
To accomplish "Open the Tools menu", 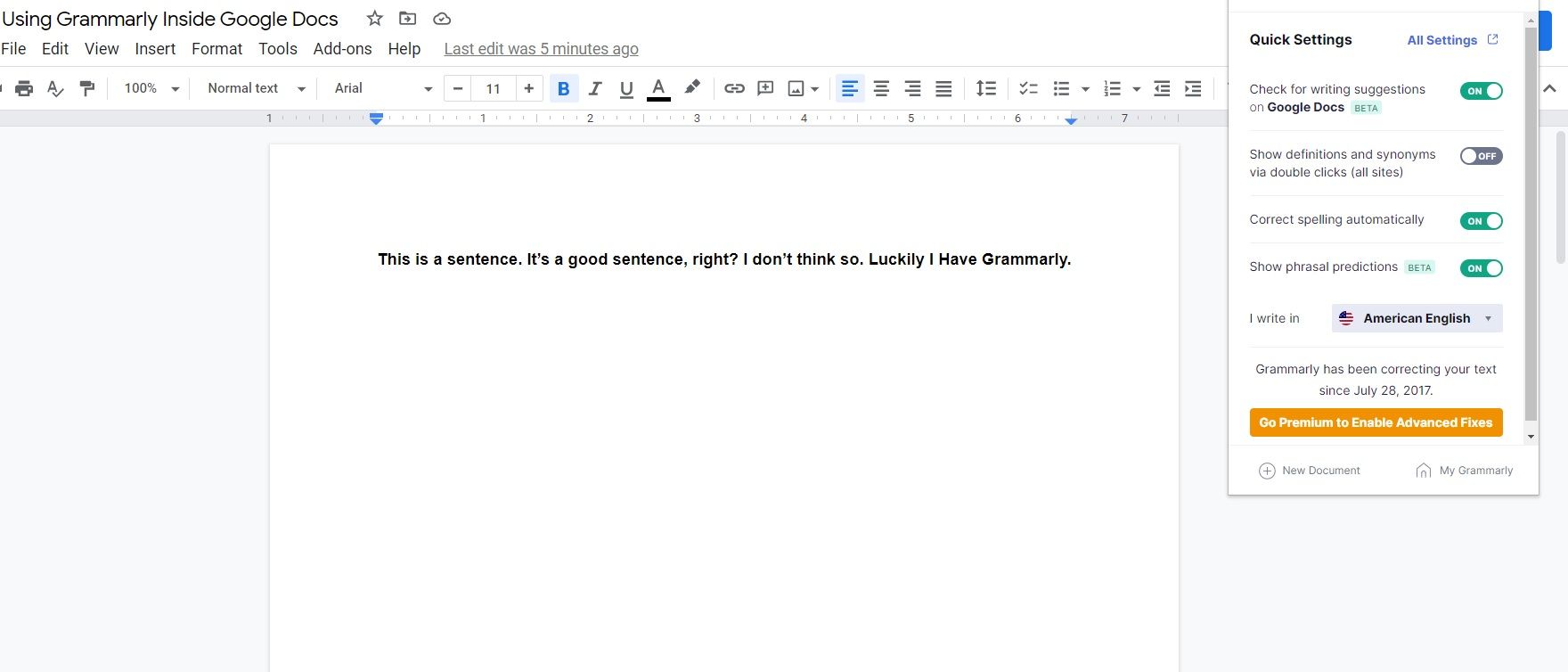I will tap(278, 49).
